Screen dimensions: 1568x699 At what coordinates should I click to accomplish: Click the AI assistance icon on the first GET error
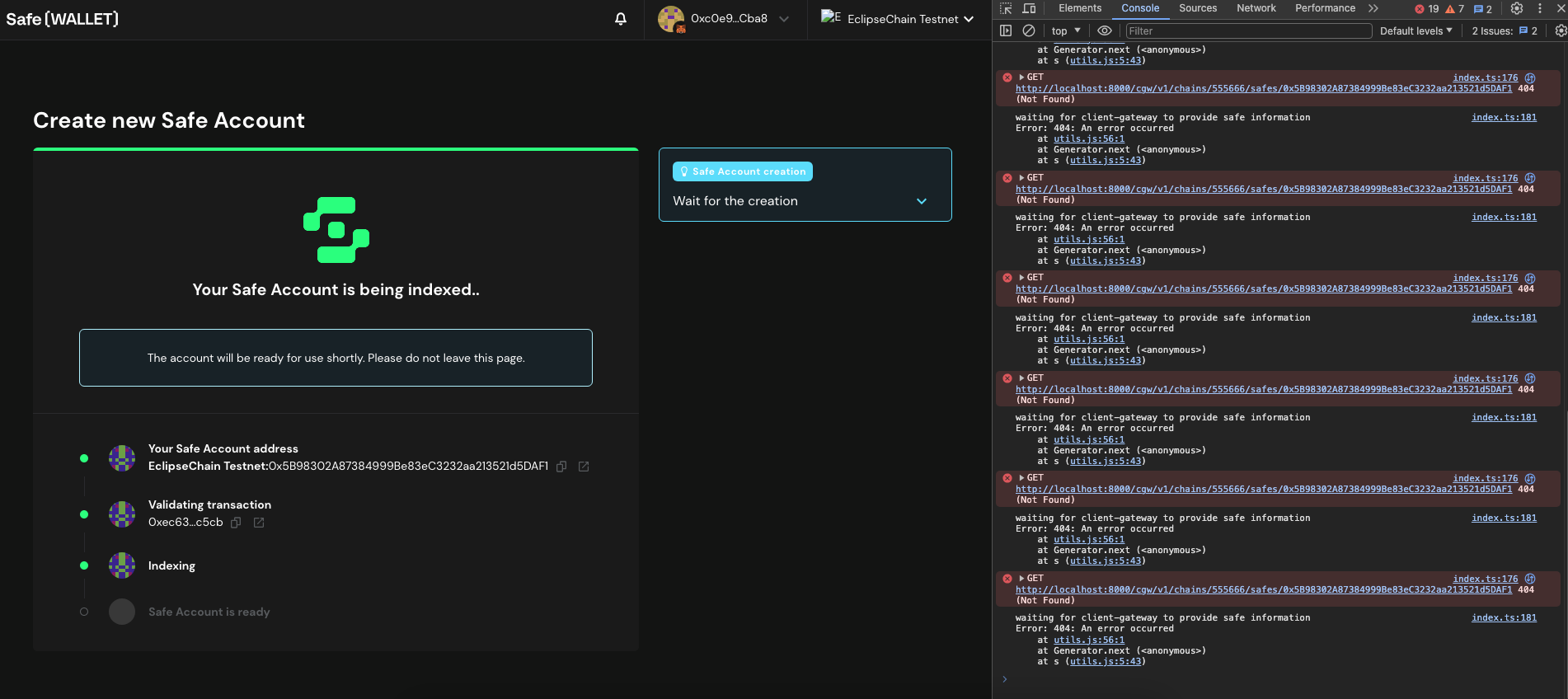coord(1530,77)
